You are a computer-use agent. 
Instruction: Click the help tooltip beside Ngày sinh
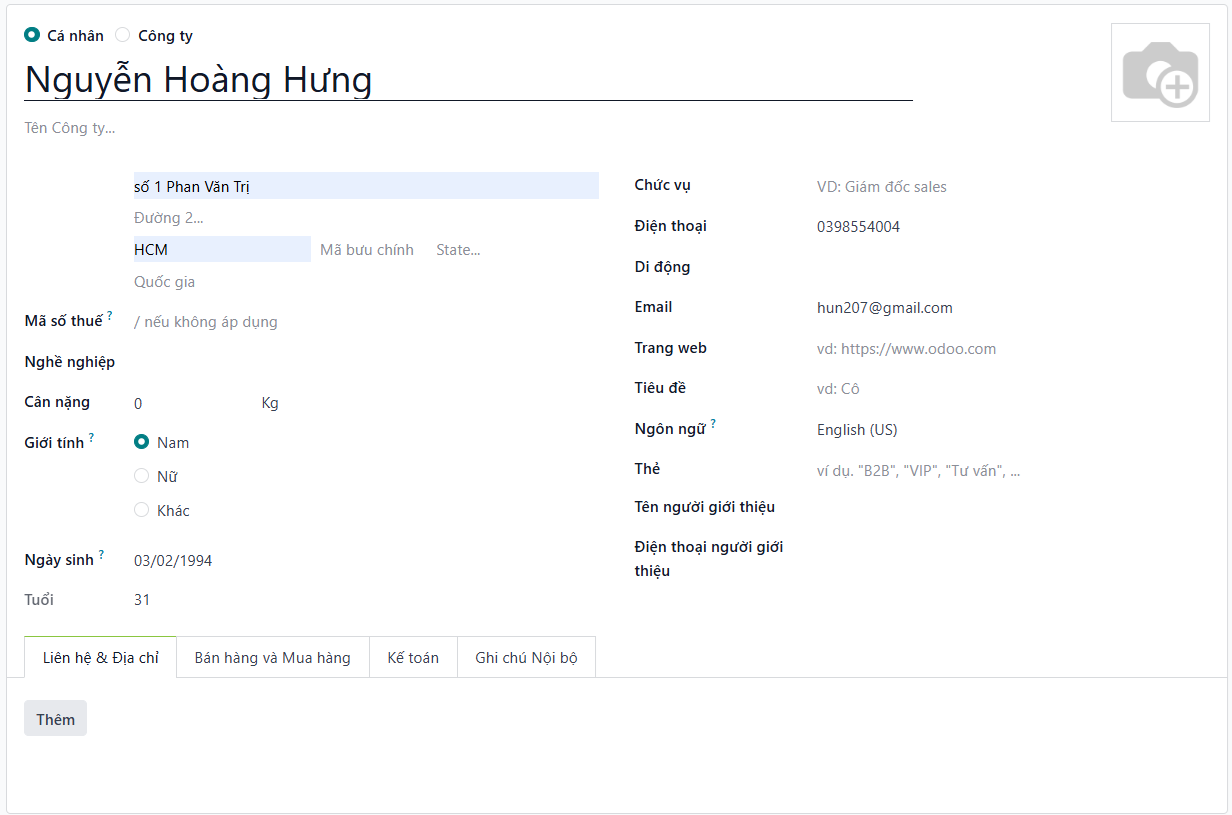click(x=101, y=555)
